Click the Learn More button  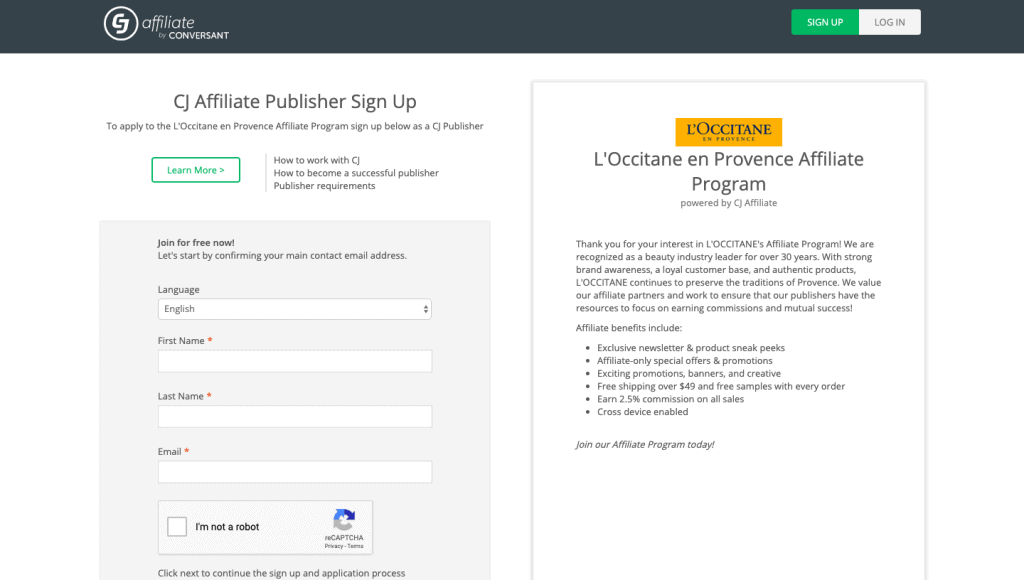click(196, 170)
